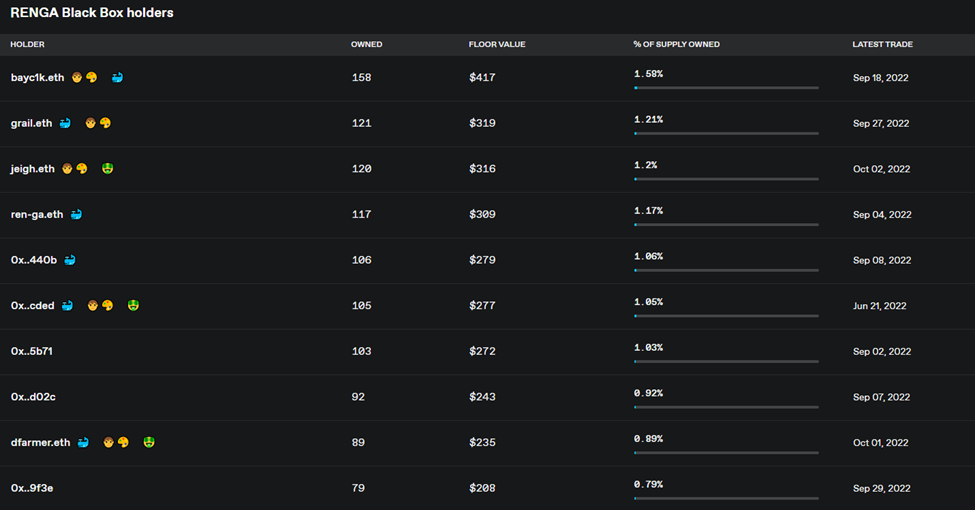Click the 0.79% supply progress bar
This screenshot has height=510, width=975.
[x=726, y=498]
